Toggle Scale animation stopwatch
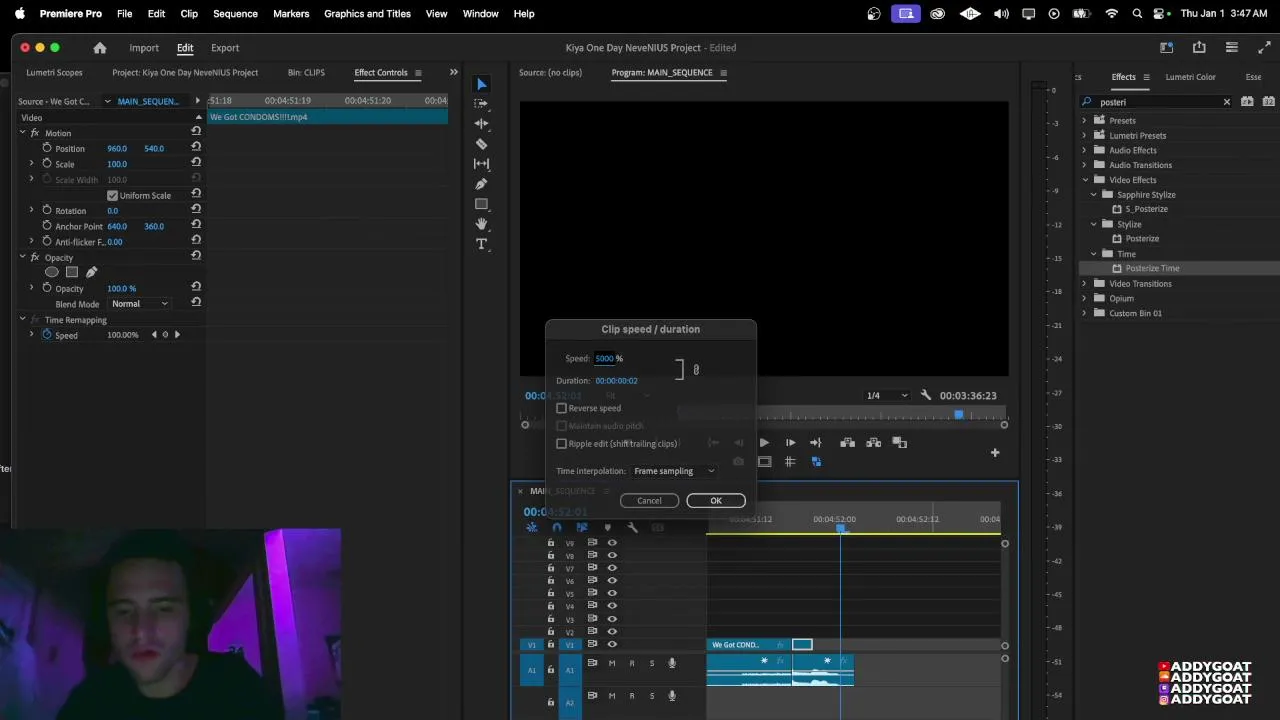 coord(46,163)
